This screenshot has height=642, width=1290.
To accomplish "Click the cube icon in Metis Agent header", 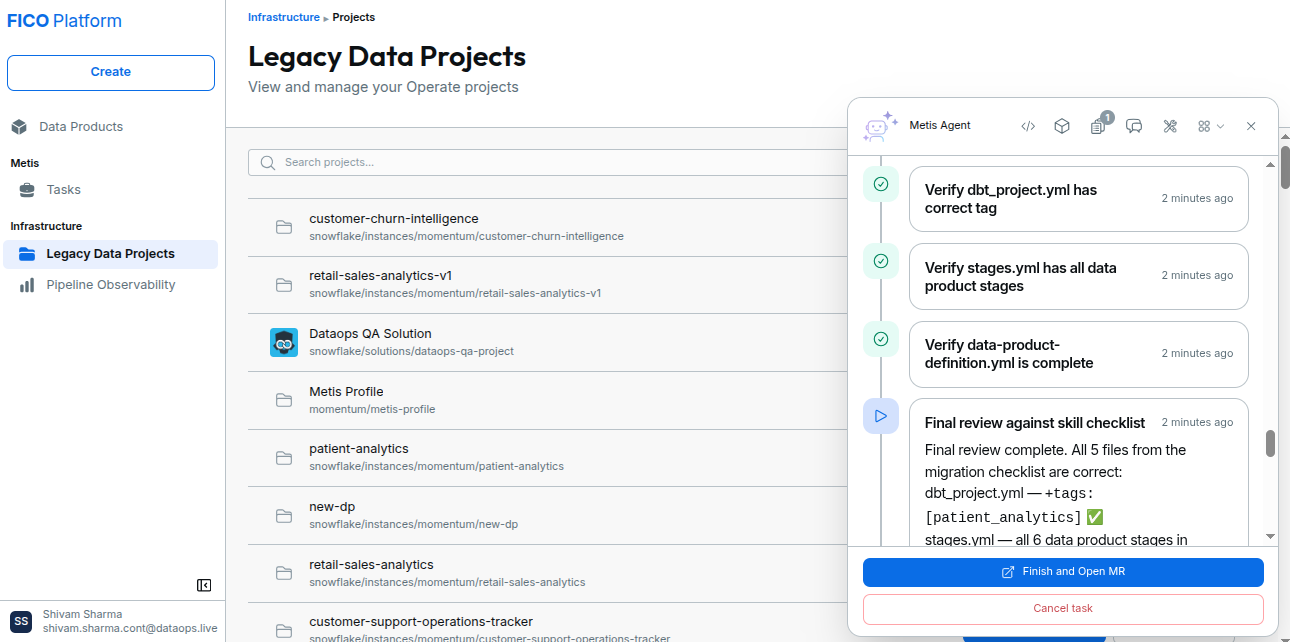I will click(1062, 126).
